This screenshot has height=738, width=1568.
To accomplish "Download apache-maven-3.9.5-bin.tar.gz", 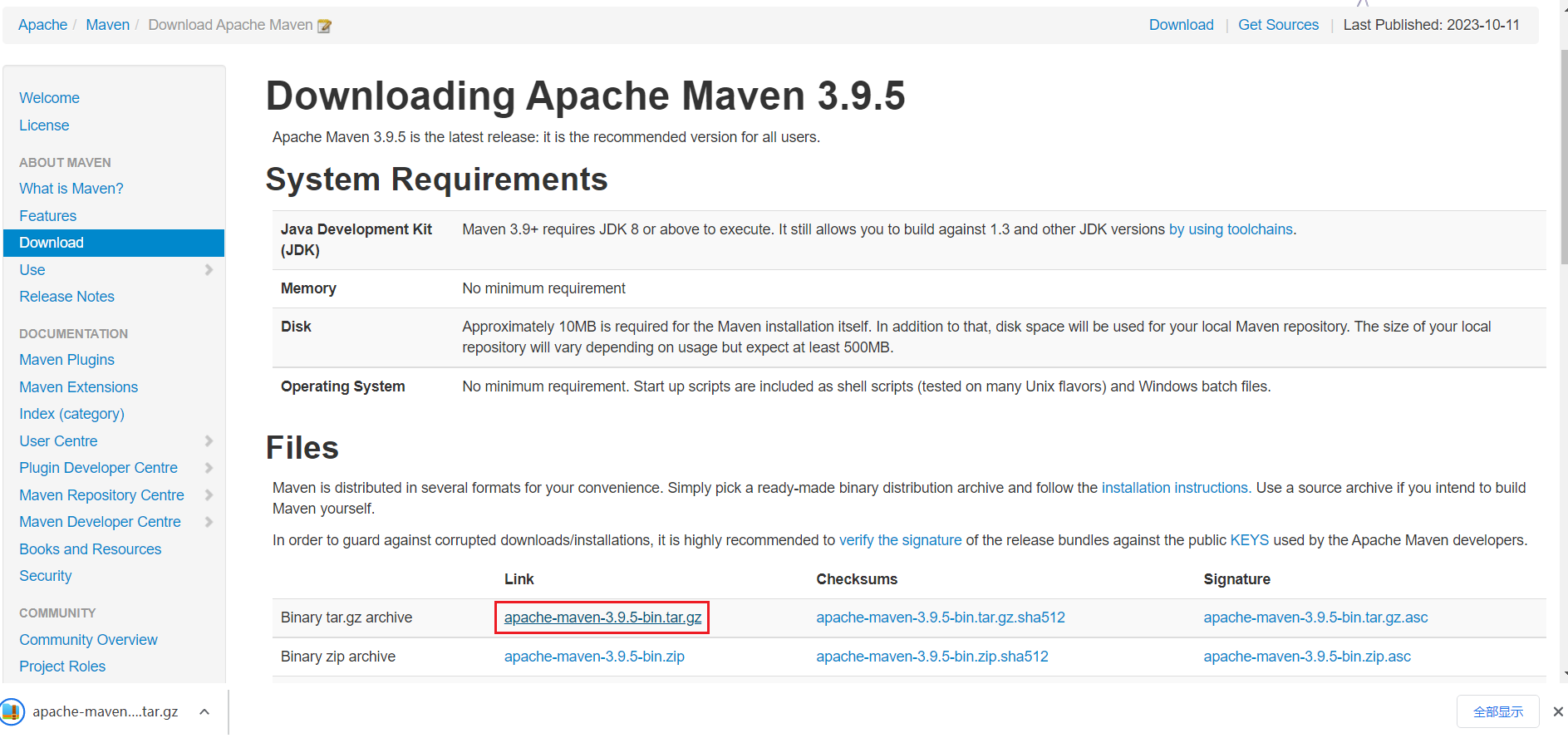I will coord(602,617).
